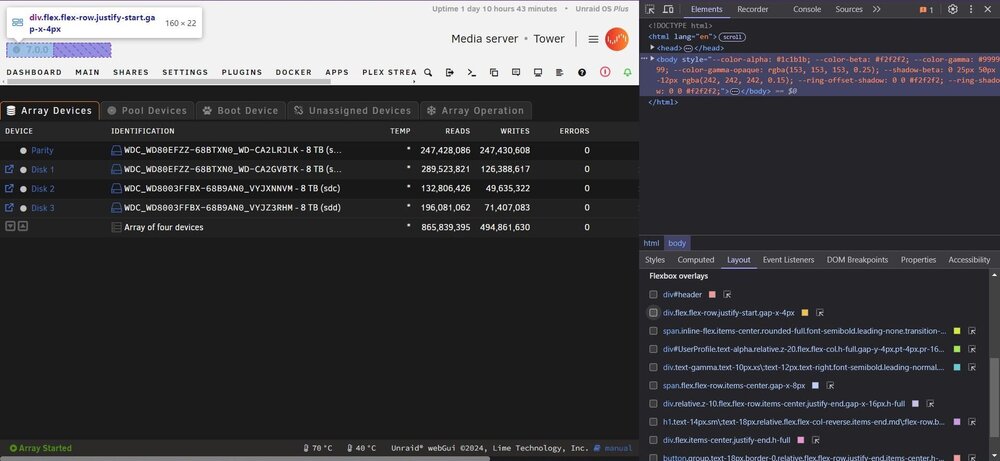
Task: Expand the body element node
Action: tap(652, 59)
